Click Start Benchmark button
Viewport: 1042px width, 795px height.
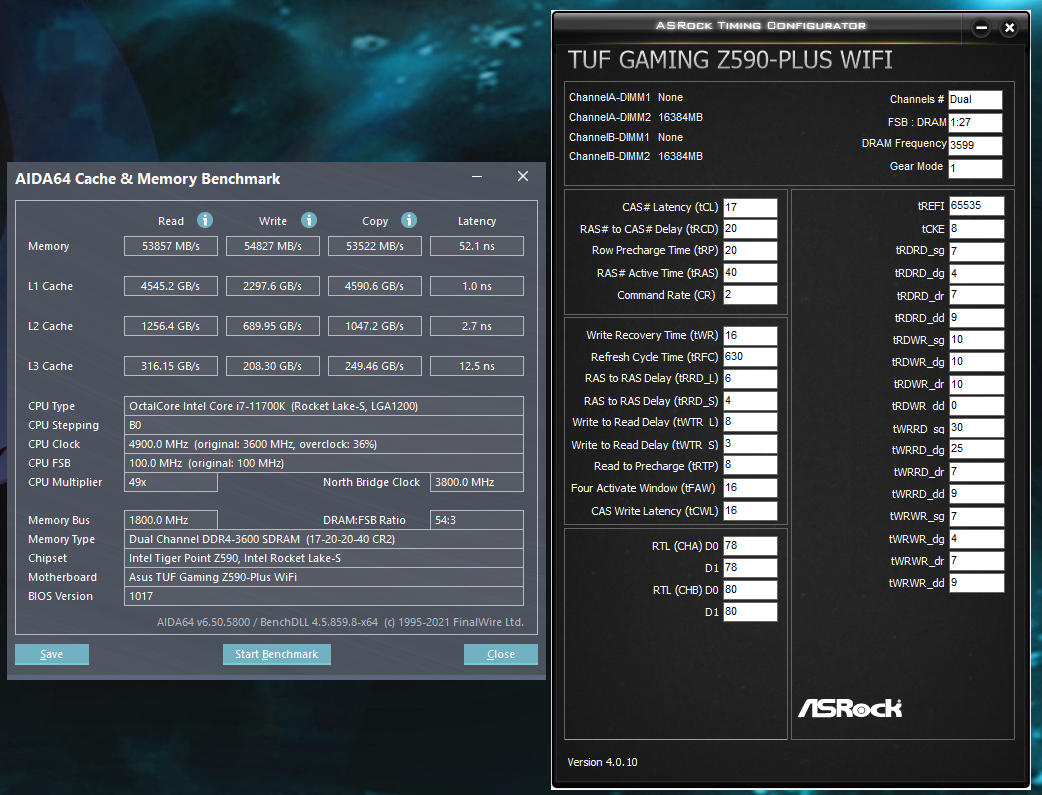coord(276,654)
